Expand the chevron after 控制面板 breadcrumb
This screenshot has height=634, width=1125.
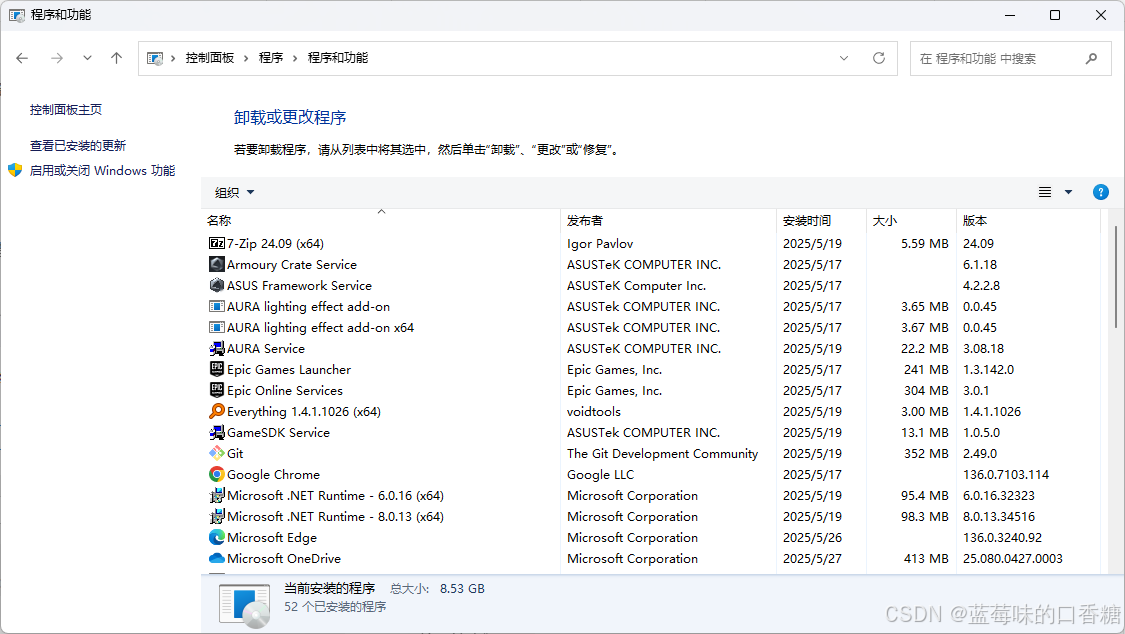[x=246, y=58]
